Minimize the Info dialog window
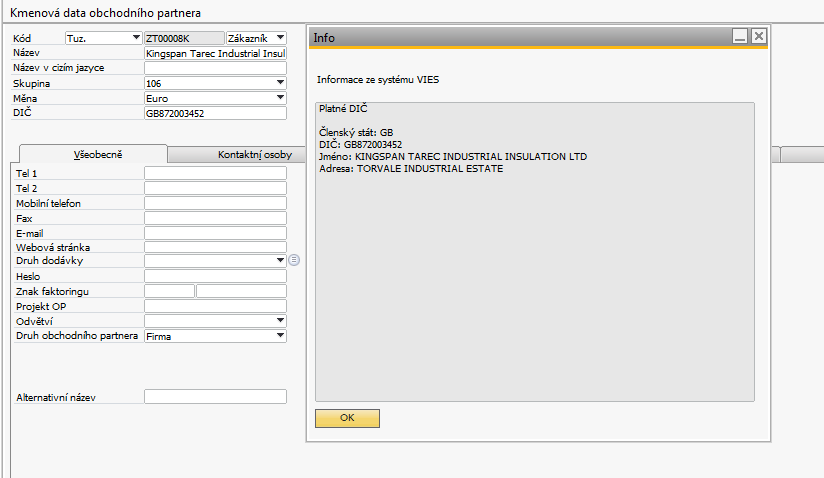Image resolution: width=824 pixels, height=478 pixels. (x=740, y=36)
